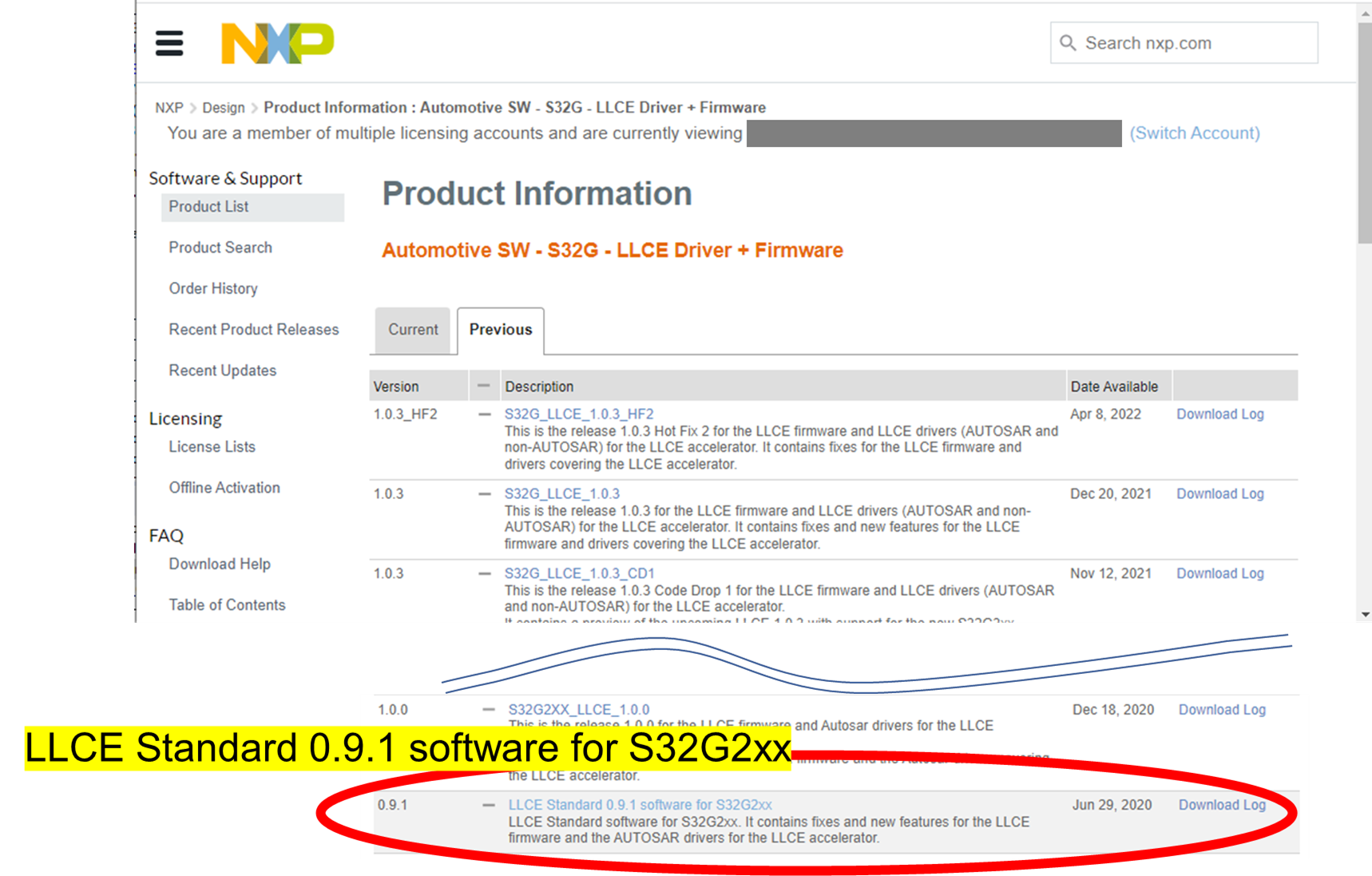Open the hamburger navigation menu
The height and width of the screenshot is (876, 1372).
coord(169,43)
